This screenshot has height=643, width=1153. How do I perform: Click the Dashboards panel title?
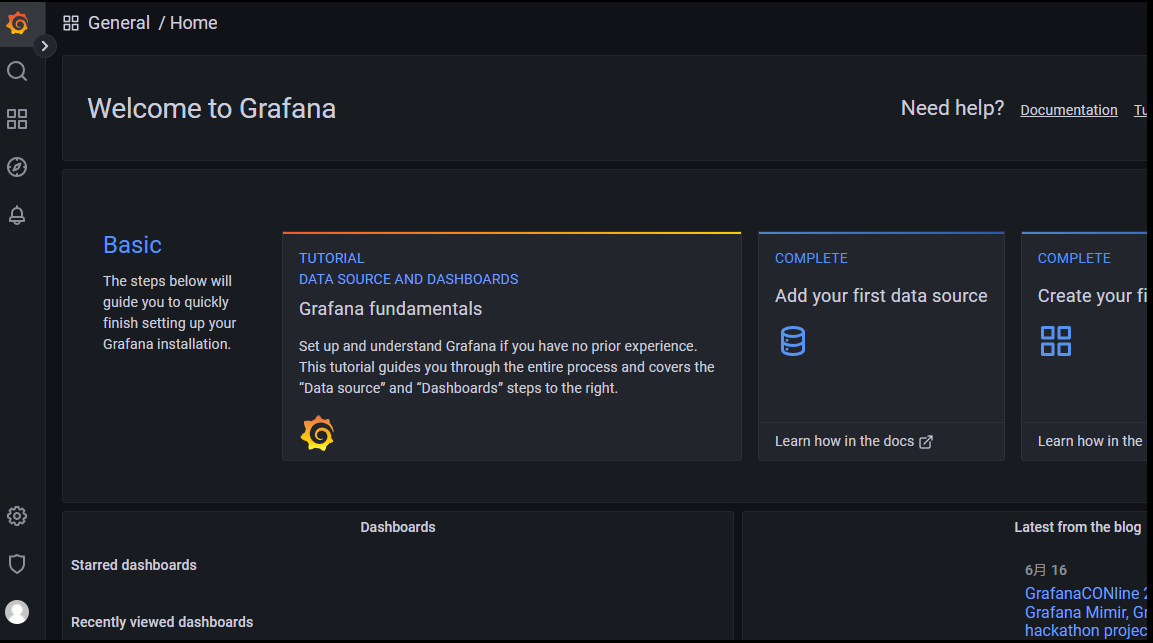[x=398, y=527]
